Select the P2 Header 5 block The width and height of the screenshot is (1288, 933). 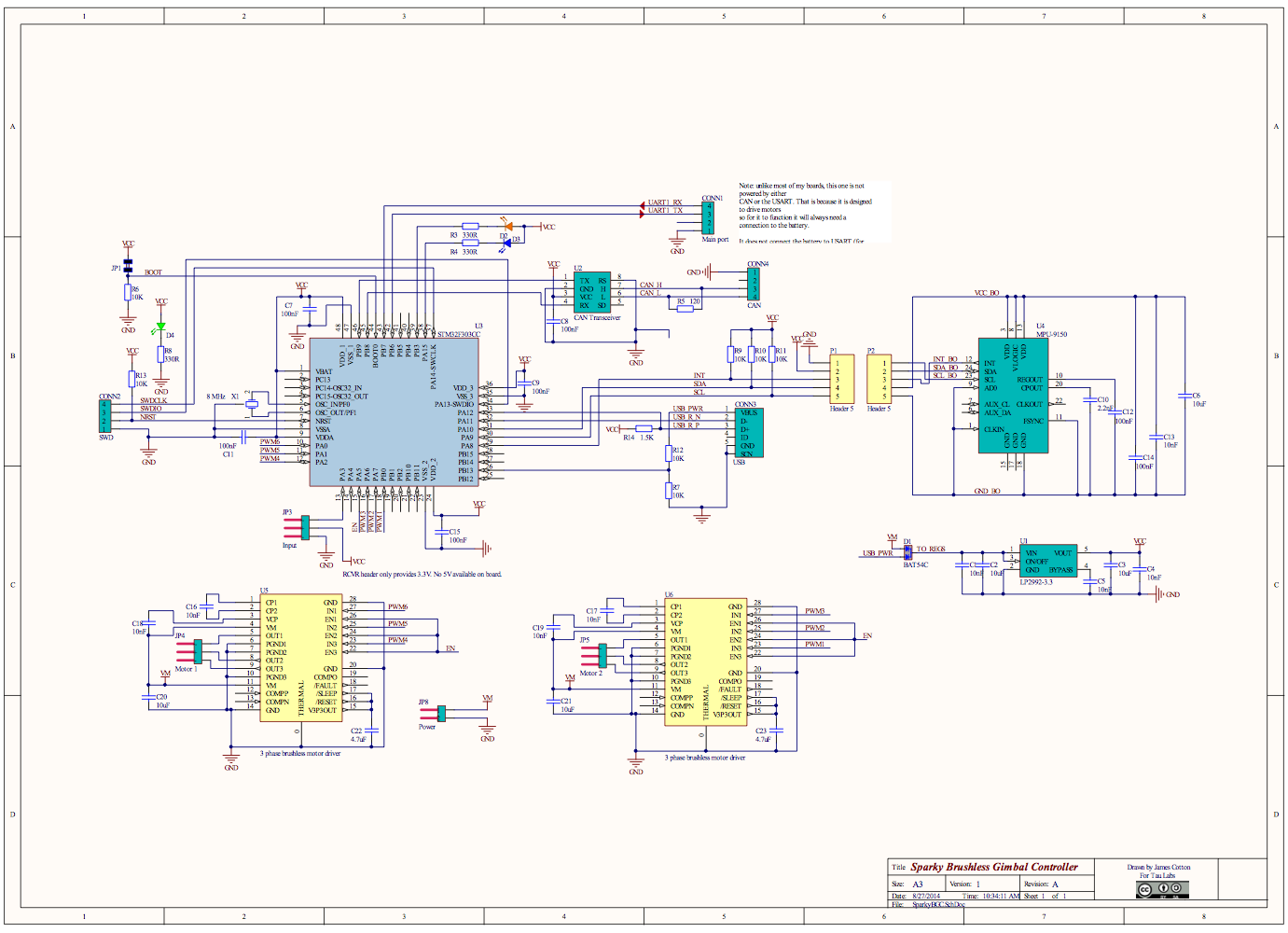tap(879, 379)
